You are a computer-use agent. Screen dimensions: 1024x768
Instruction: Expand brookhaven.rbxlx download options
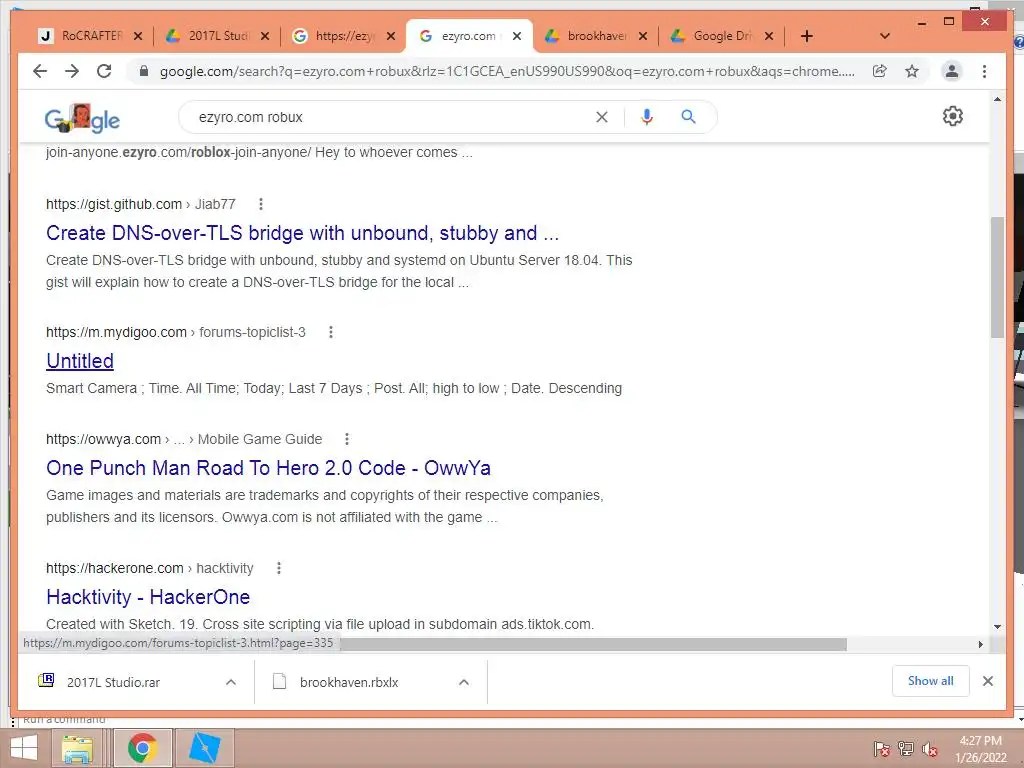pyautogui.click(x=464, y=682)
